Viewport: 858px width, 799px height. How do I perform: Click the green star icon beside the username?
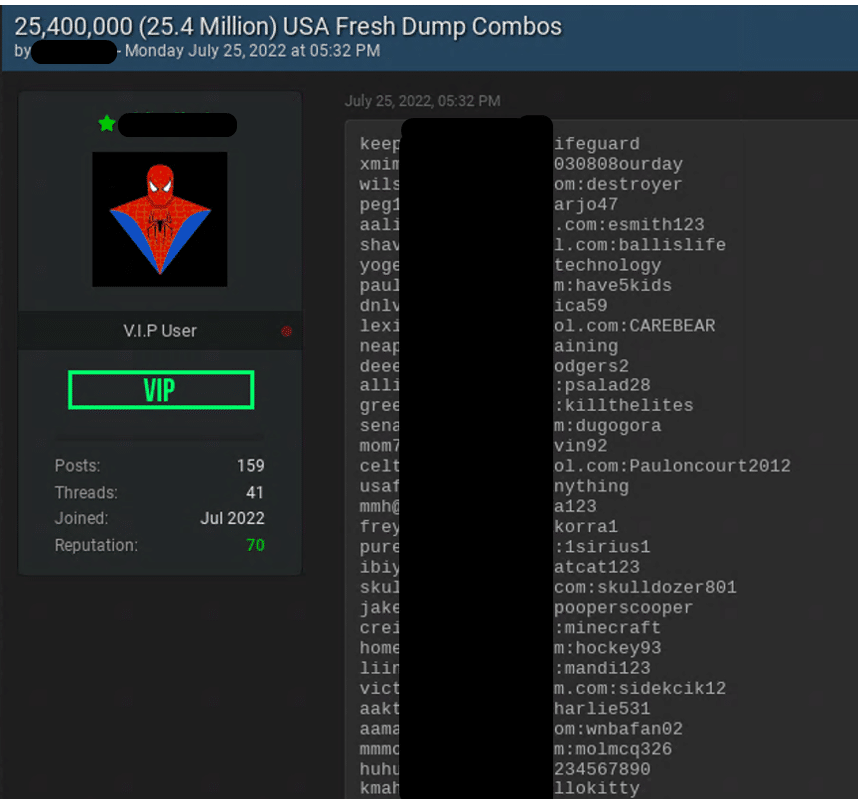pyautogui.click(x=107, y=124)
